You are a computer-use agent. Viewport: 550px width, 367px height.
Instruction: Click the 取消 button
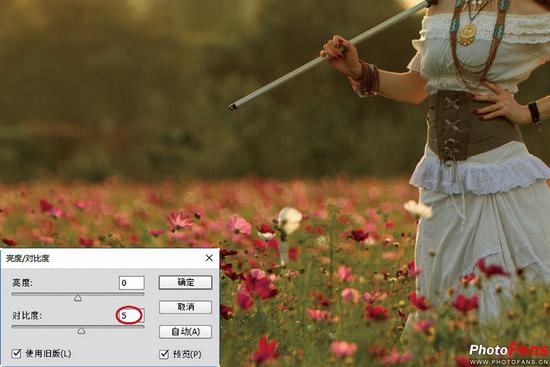(x=186, y=307)
